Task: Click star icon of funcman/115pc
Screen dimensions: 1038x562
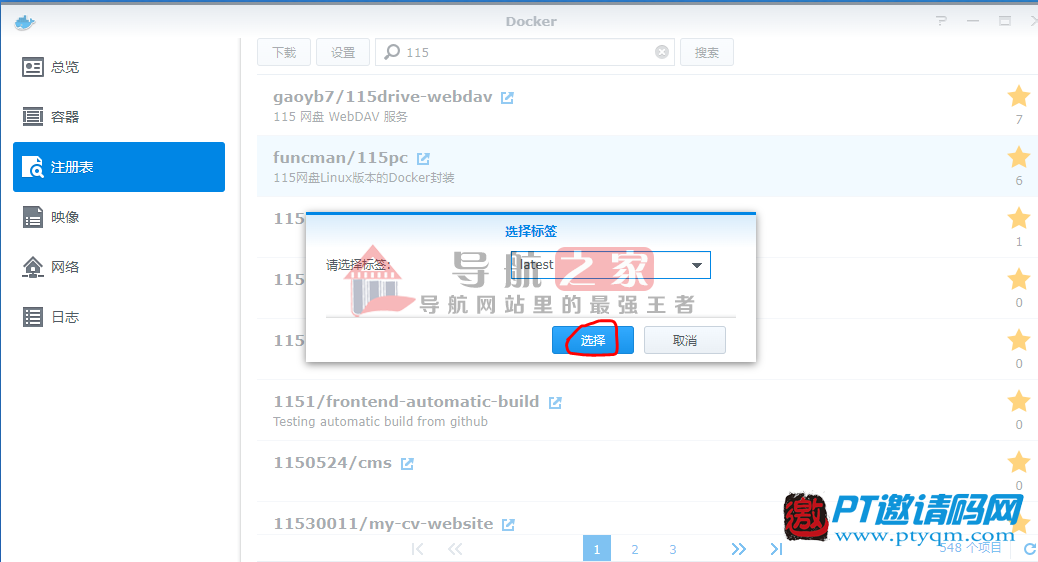Action: coord(1019,158)
